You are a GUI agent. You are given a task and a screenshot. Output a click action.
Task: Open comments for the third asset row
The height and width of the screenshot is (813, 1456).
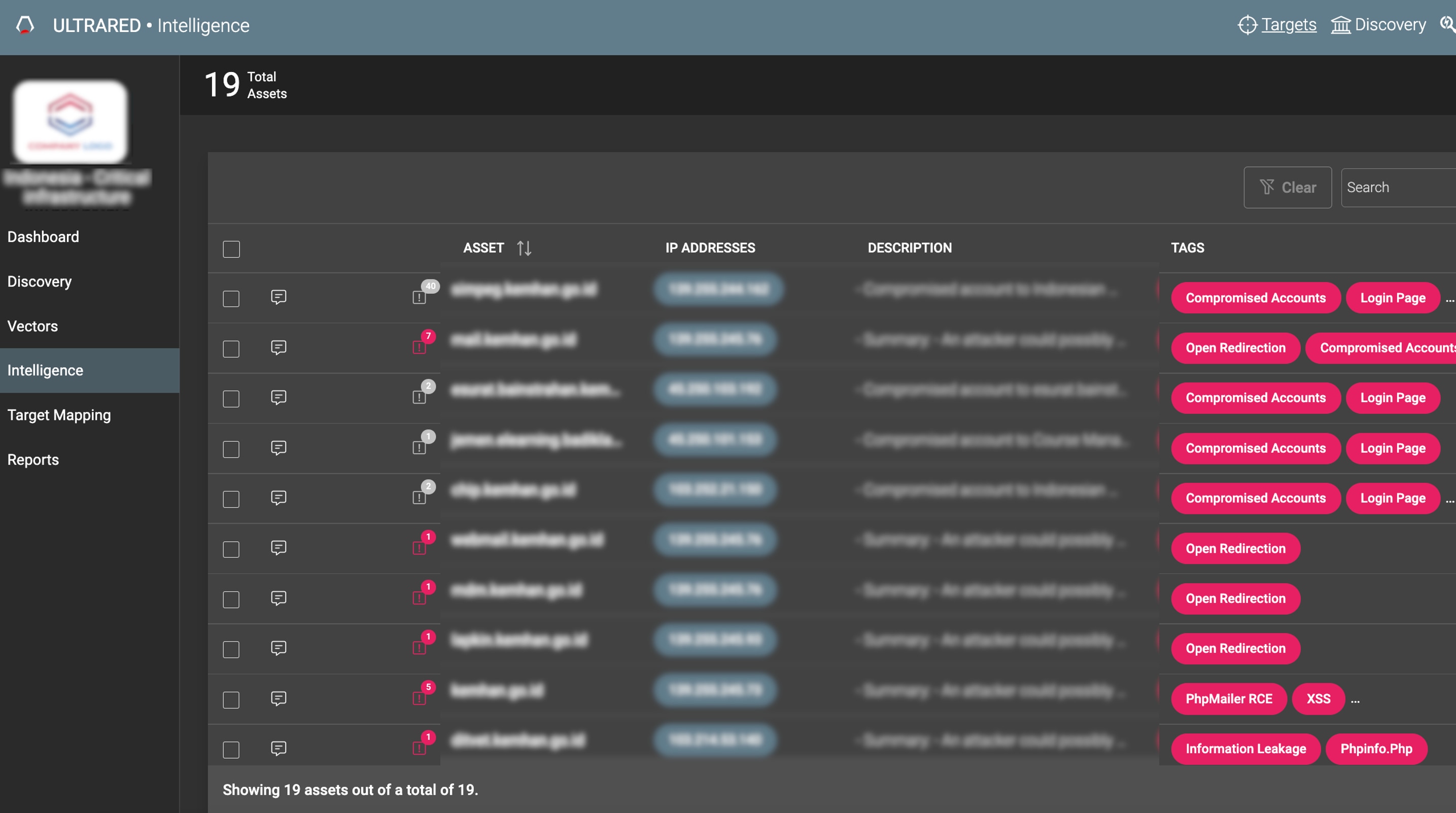pos(279,397)
